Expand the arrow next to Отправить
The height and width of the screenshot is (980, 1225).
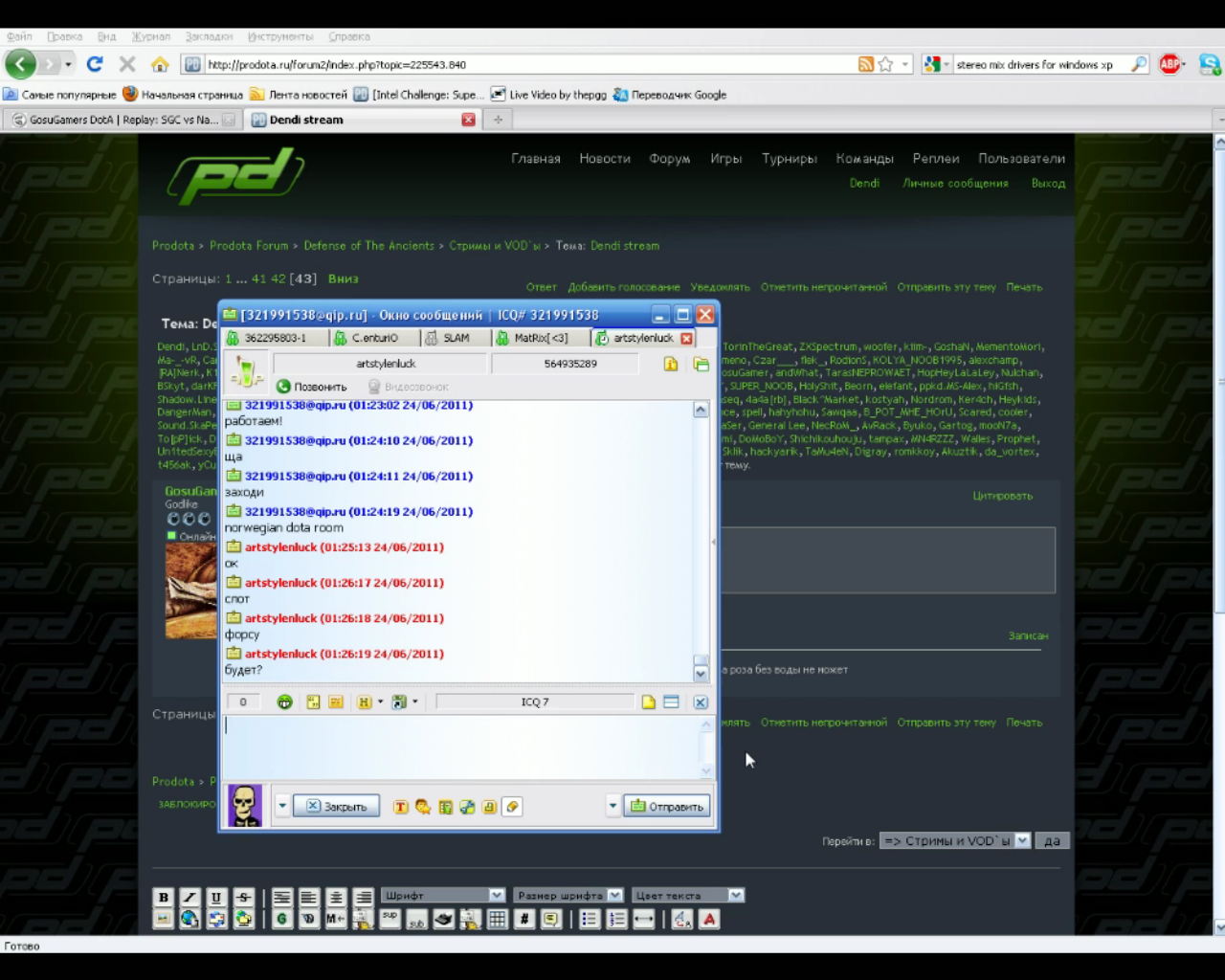click(x=612, y=807)
